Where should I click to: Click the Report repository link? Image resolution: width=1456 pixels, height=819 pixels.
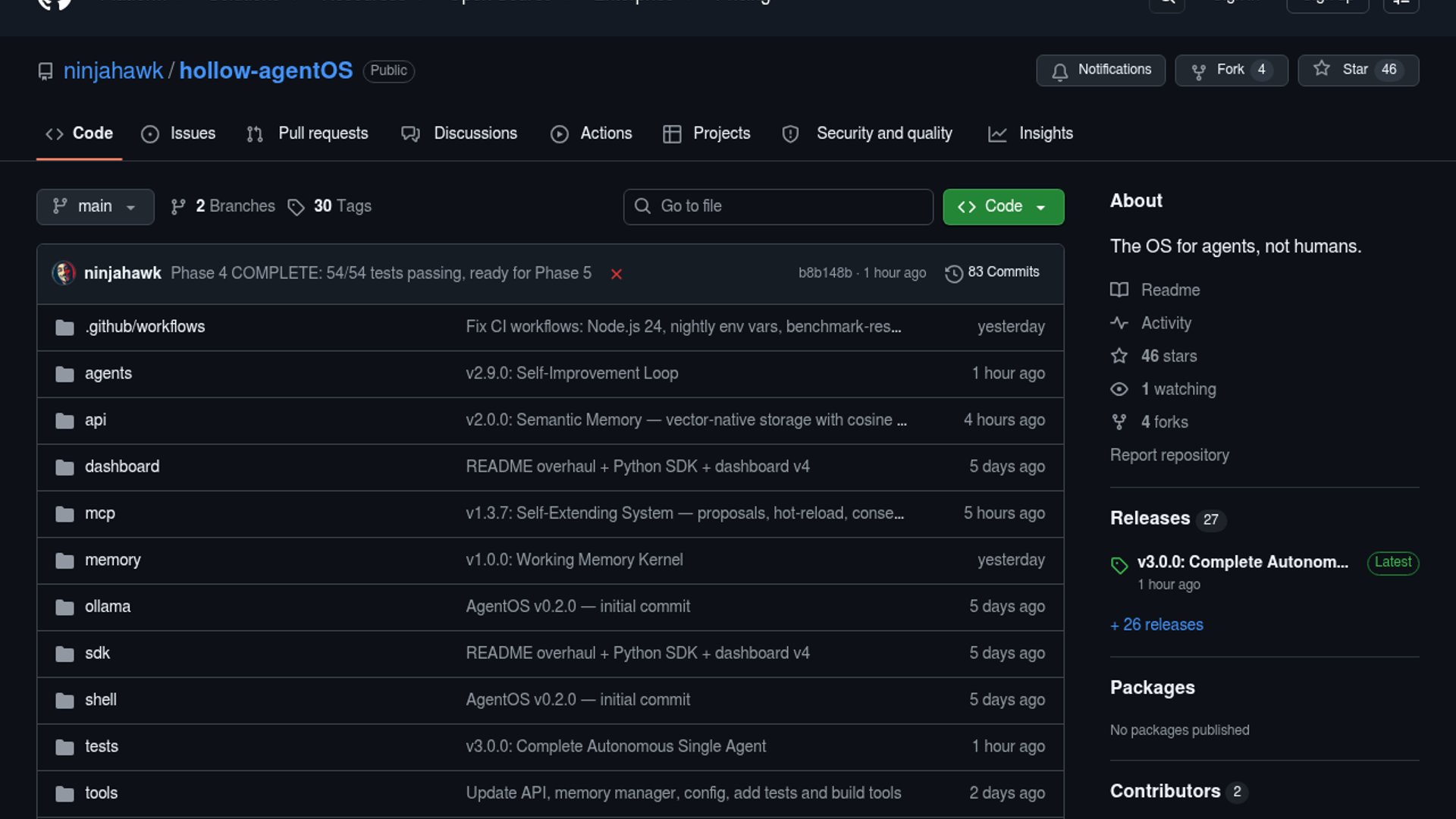pos(1169,455)
